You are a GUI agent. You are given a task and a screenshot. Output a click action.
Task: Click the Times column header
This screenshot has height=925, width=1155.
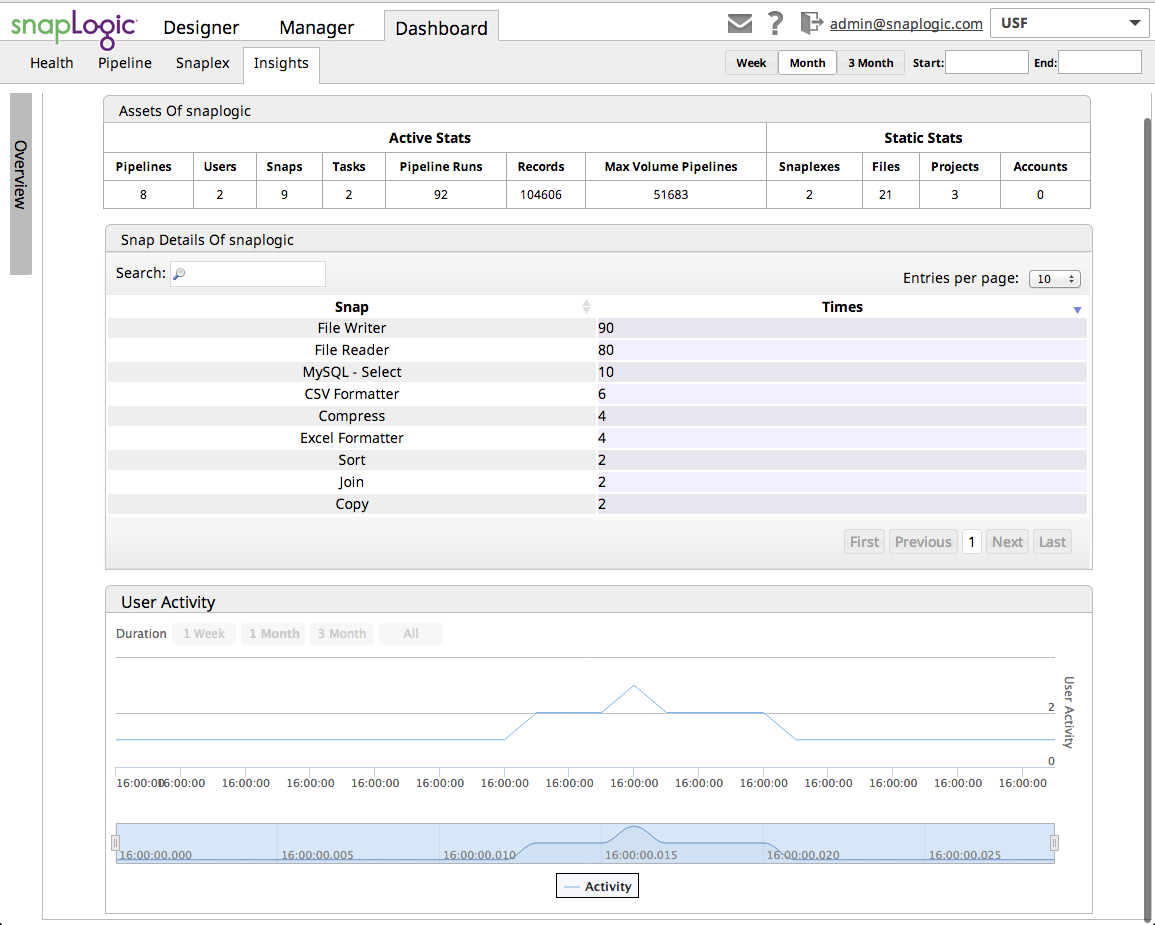(842, 307)
